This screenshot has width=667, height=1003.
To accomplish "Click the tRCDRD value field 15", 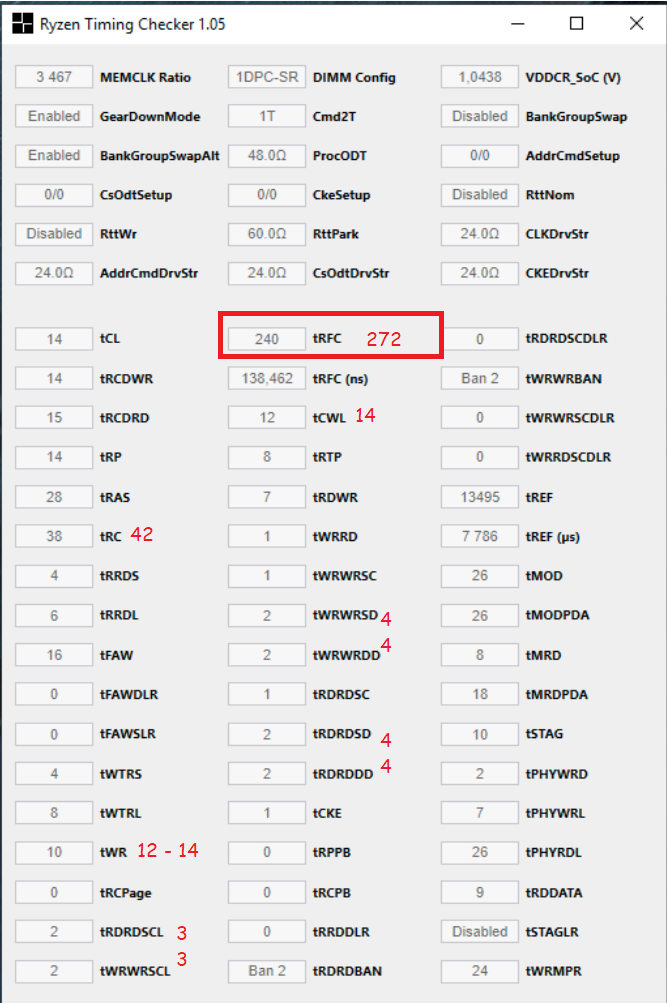I will pyautogui.click(x=54, y=418).
